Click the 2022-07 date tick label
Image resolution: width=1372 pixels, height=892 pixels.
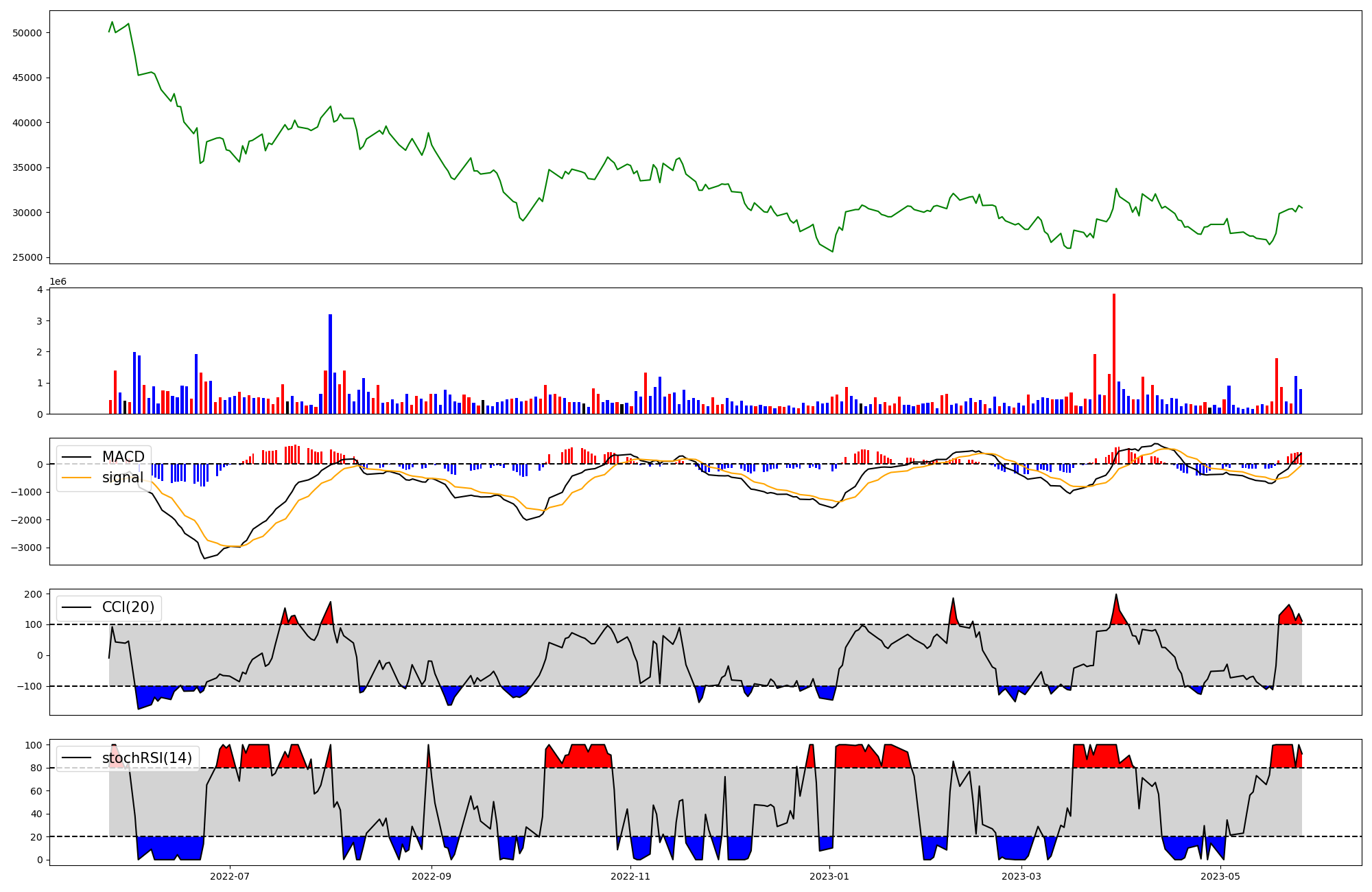coord(229,876)
